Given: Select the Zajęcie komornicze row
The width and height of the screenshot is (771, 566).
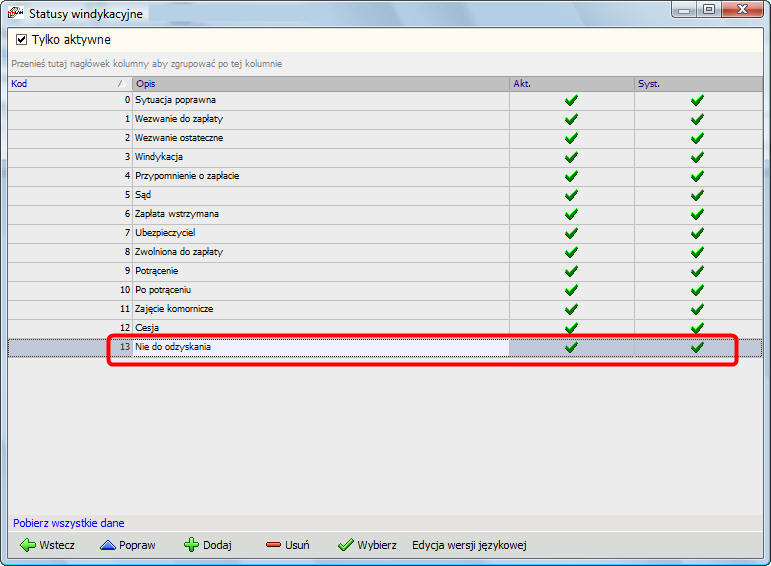Looking at the screenshot, I should (385, 309).
